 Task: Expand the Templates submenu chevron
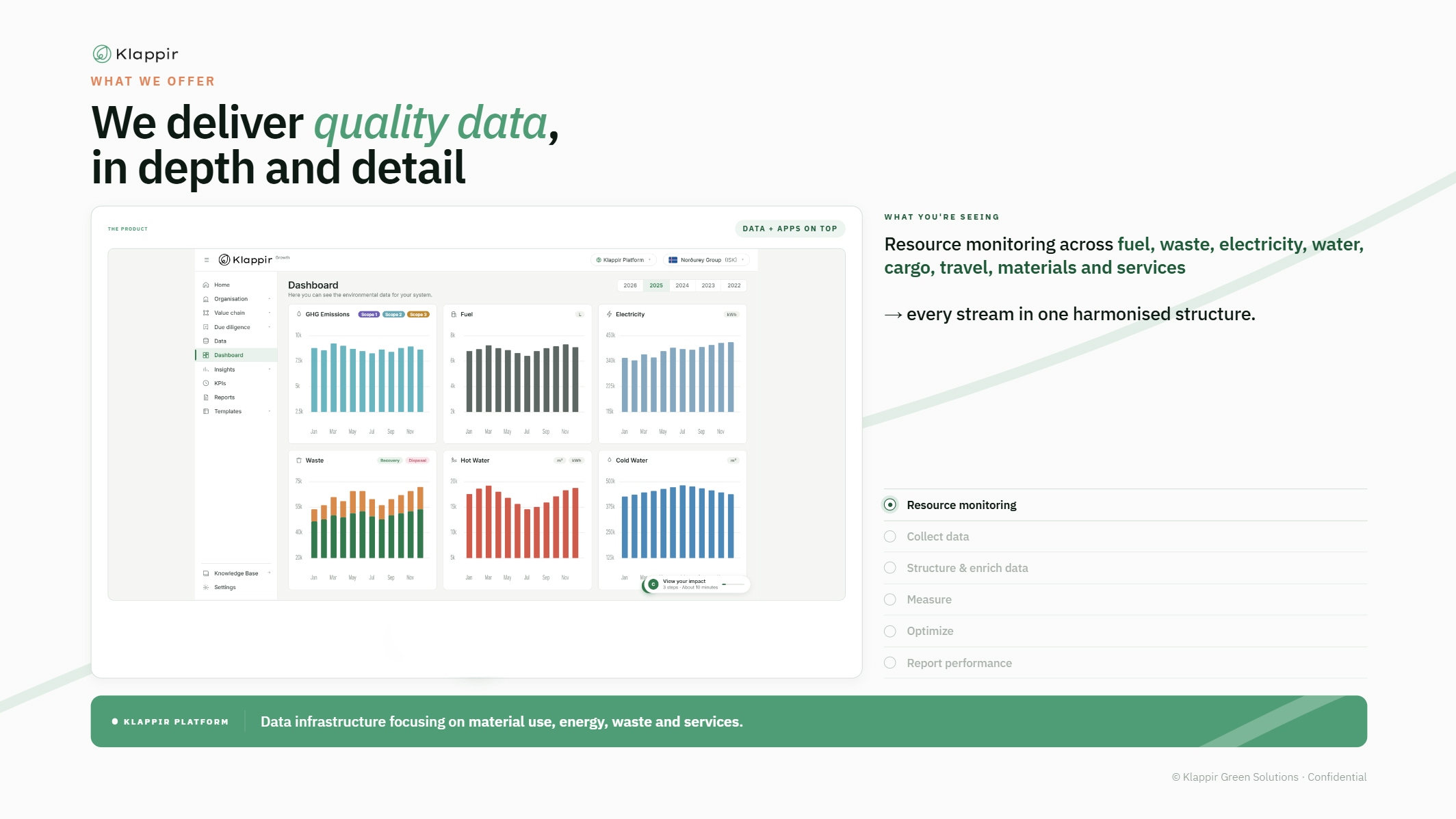point(270,411)
